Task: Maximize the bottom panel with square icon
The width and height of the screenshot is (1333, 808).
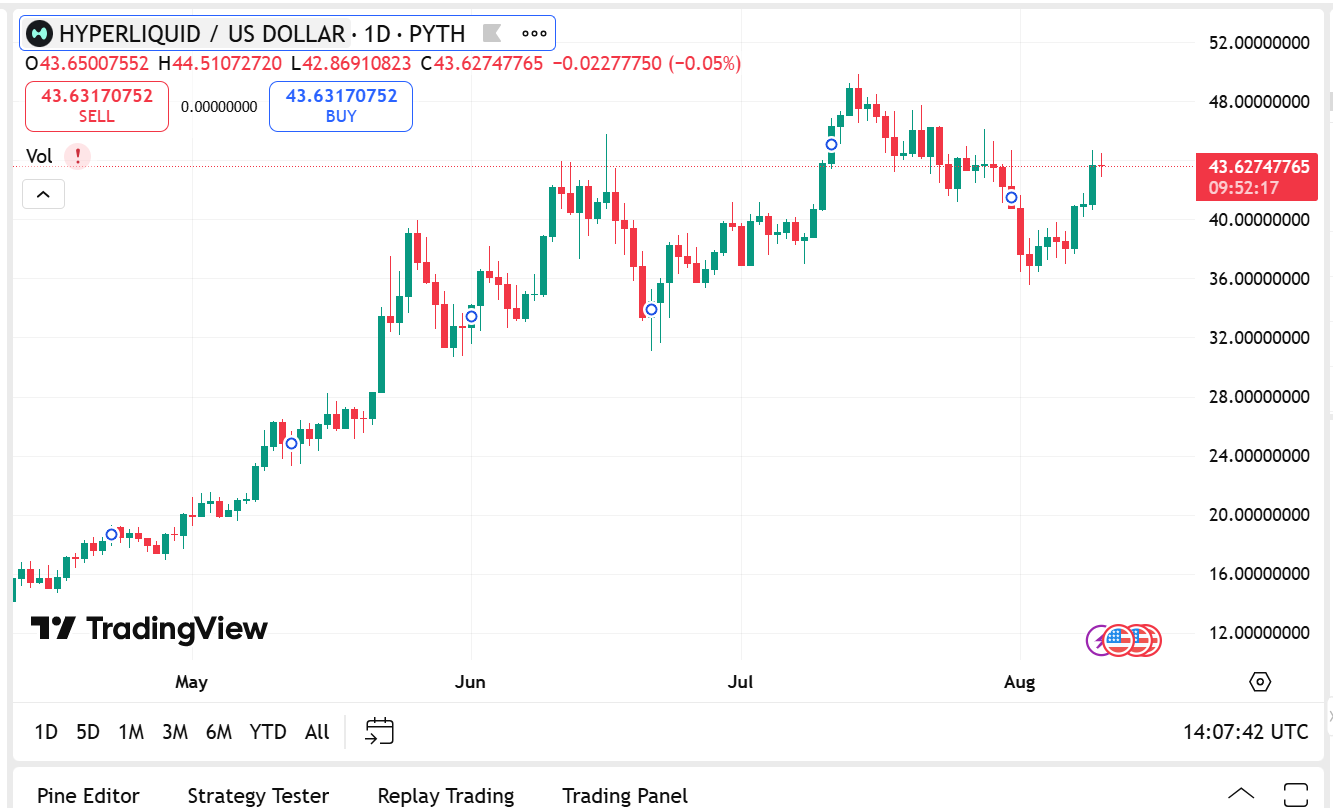Action: click(1295, 794)
